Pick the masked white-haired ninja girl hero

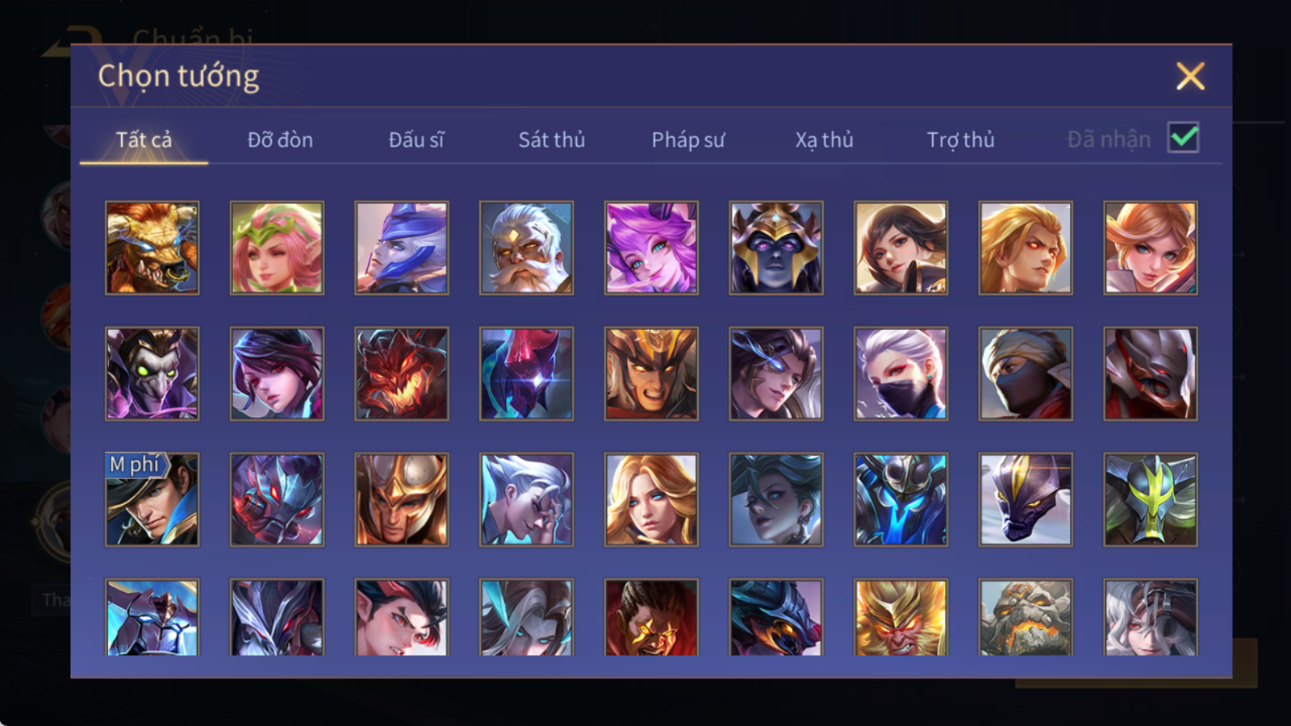coord(900,374)
